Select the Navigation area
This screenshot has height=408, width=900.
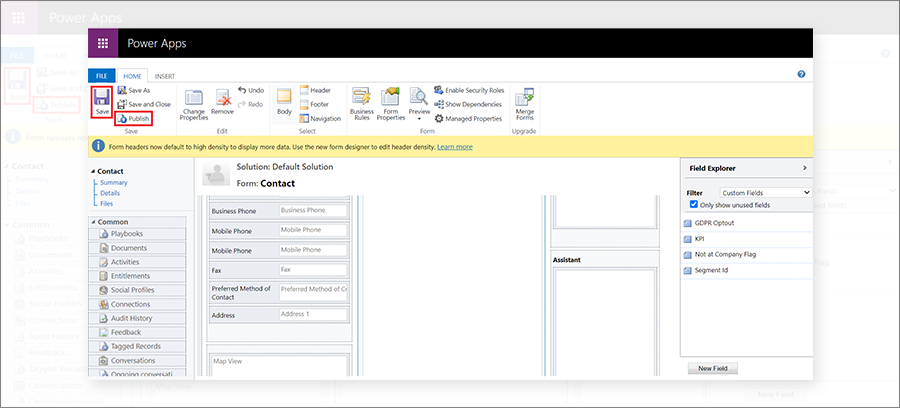pyautogui.click(x=320, y=119)
